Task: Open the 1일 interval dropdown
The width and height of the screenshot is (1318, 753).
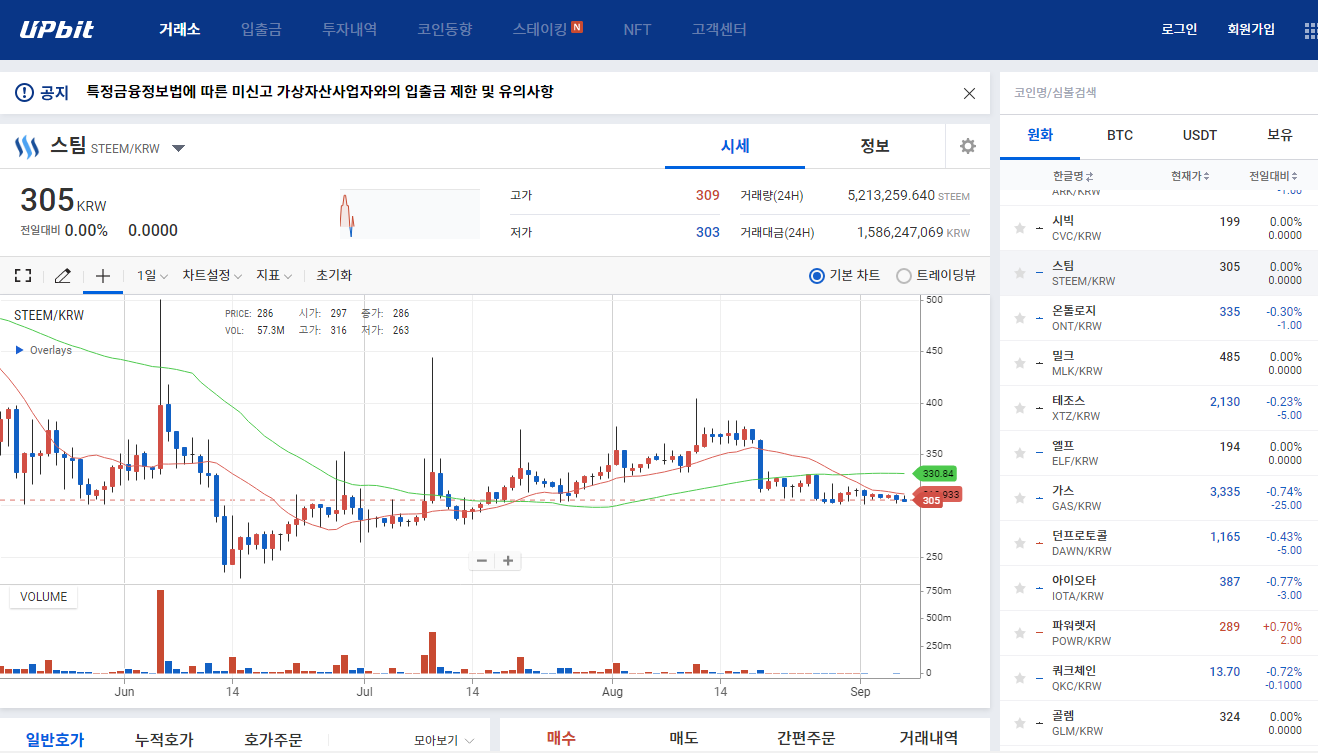Action: 152,275
